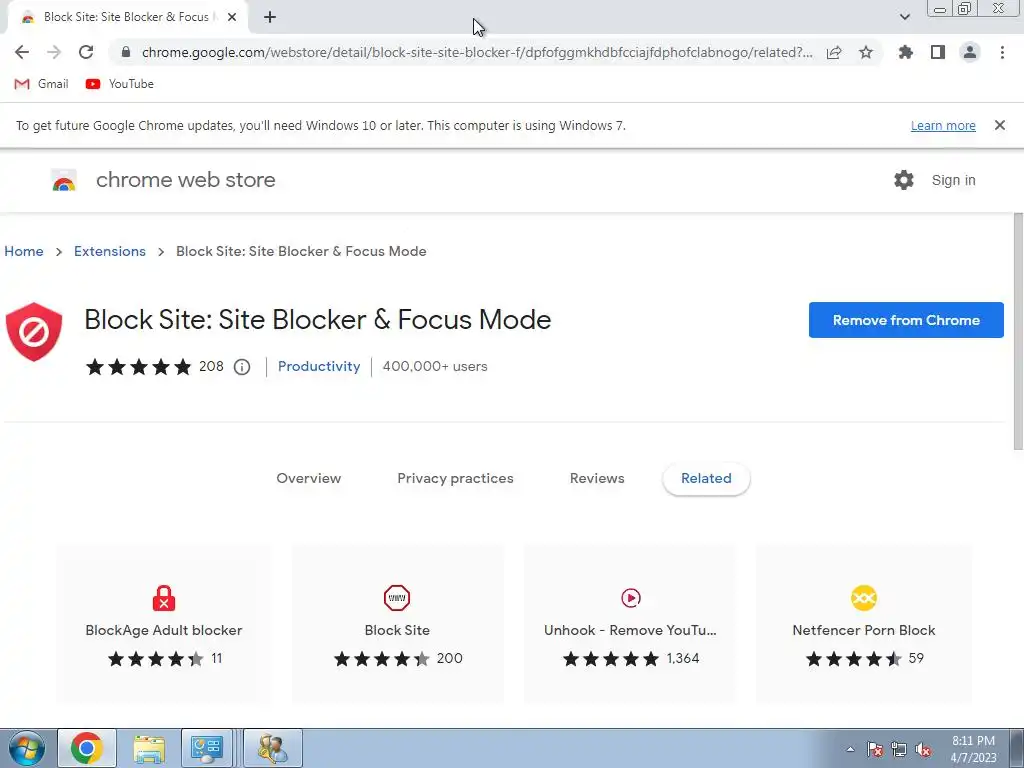Open the Productivity category link

[319, 366]
